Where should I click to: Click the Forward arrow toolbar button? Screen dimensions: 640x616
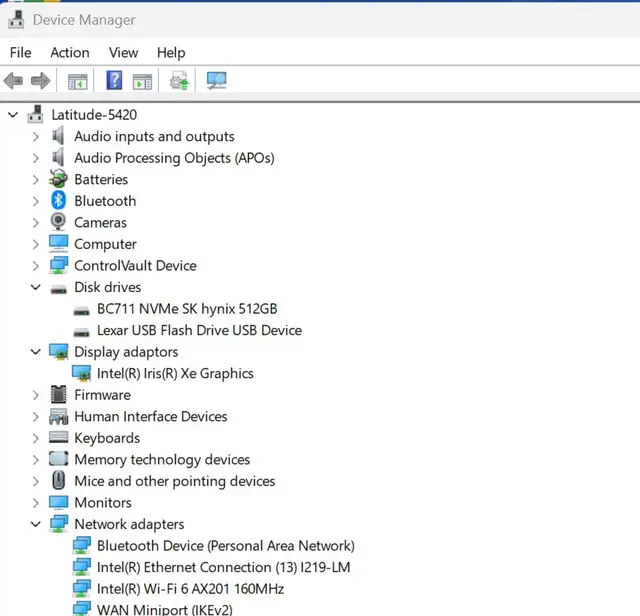40,80
